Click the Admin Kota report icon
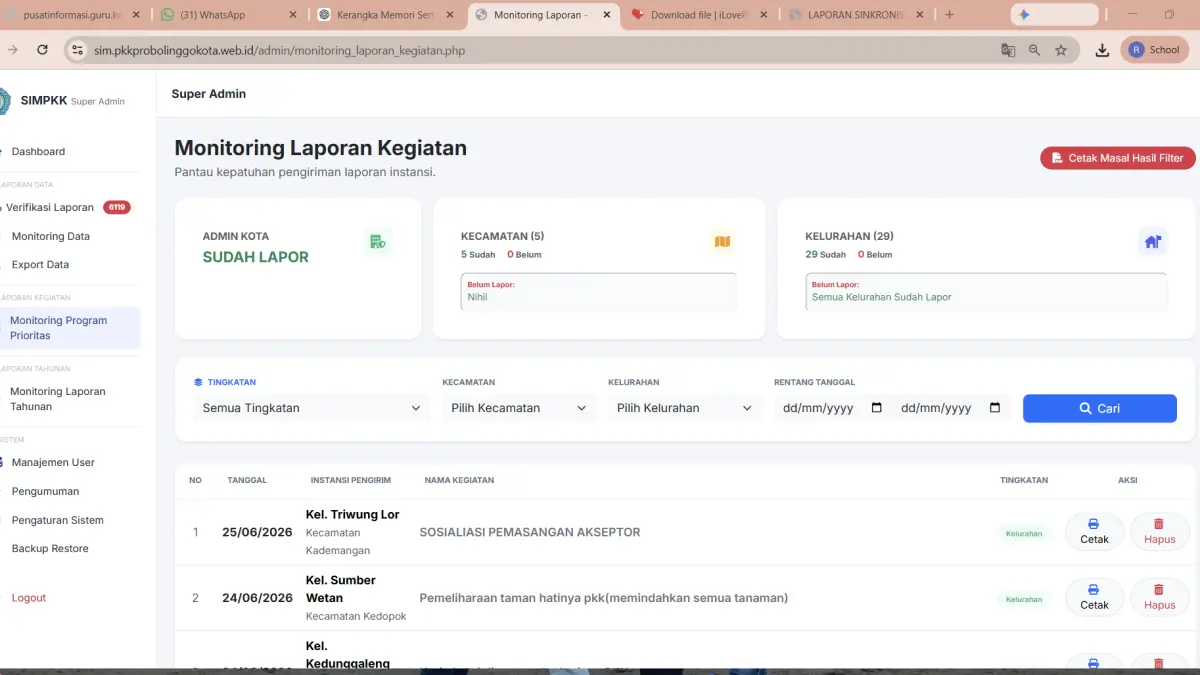 pos(378,241)
